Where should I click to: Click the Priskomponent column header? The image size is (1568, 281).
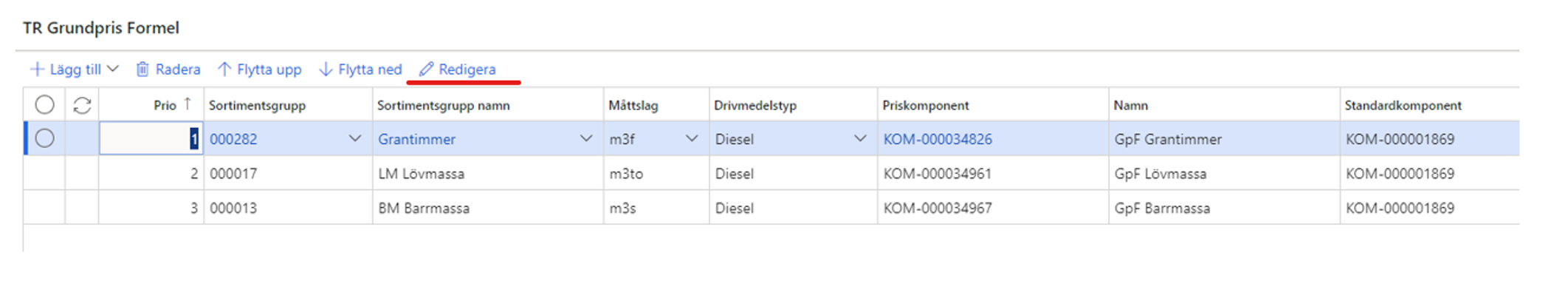tap(926, 105)
